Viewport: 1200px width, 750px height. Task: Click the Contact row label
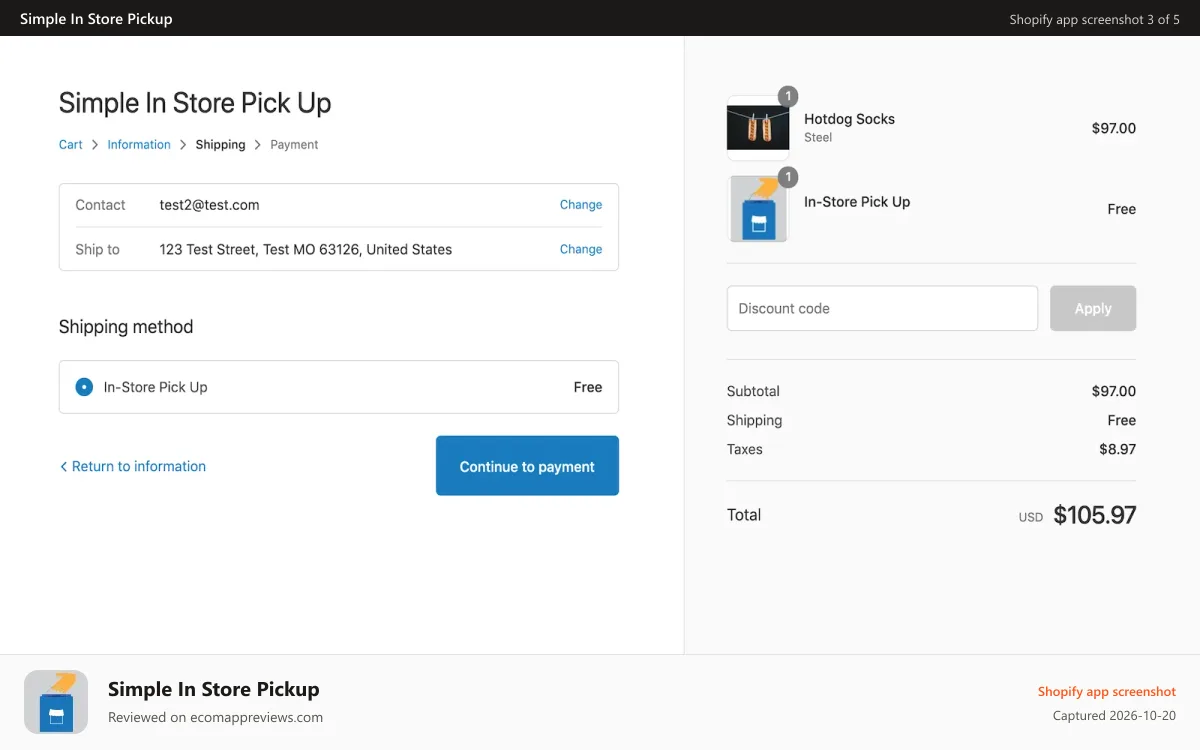(100, 205)
